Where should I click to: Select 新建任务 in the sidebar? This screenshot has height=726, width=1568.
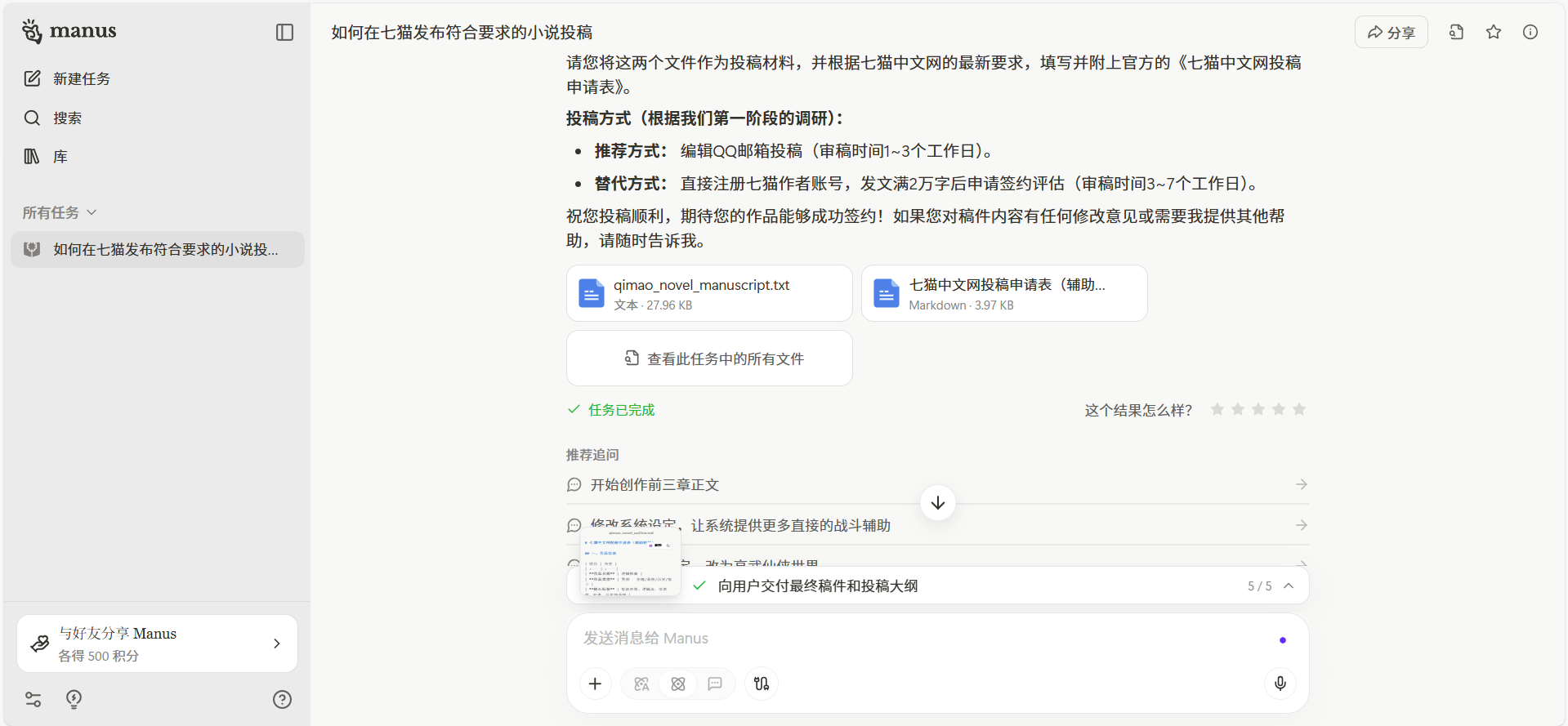81,78
